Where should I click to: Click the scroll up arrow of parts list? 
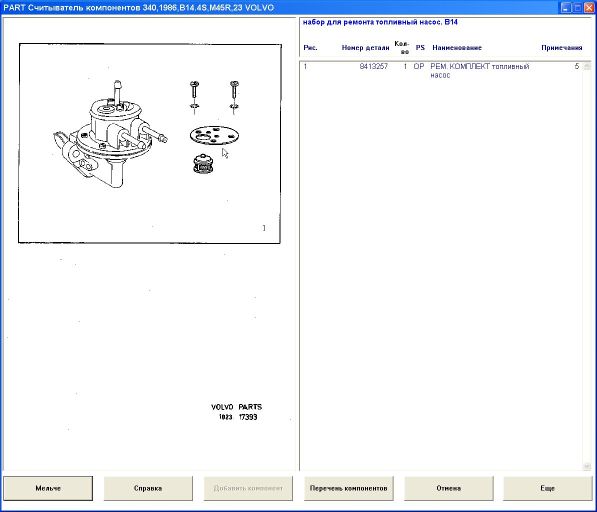(587, 66)
